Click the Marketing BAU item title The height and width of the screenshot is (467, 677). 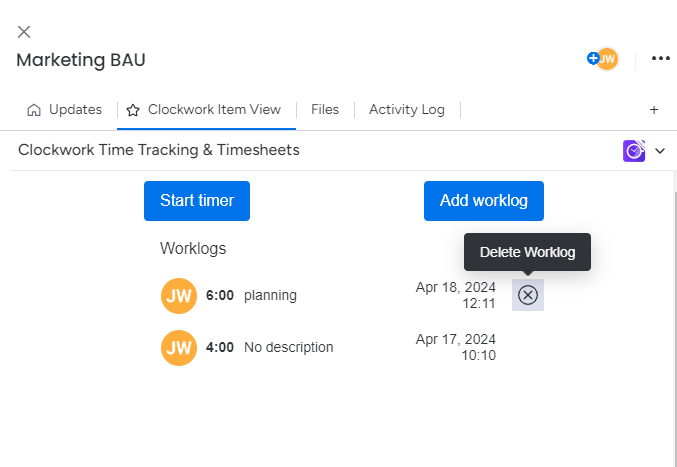point(81,60)
